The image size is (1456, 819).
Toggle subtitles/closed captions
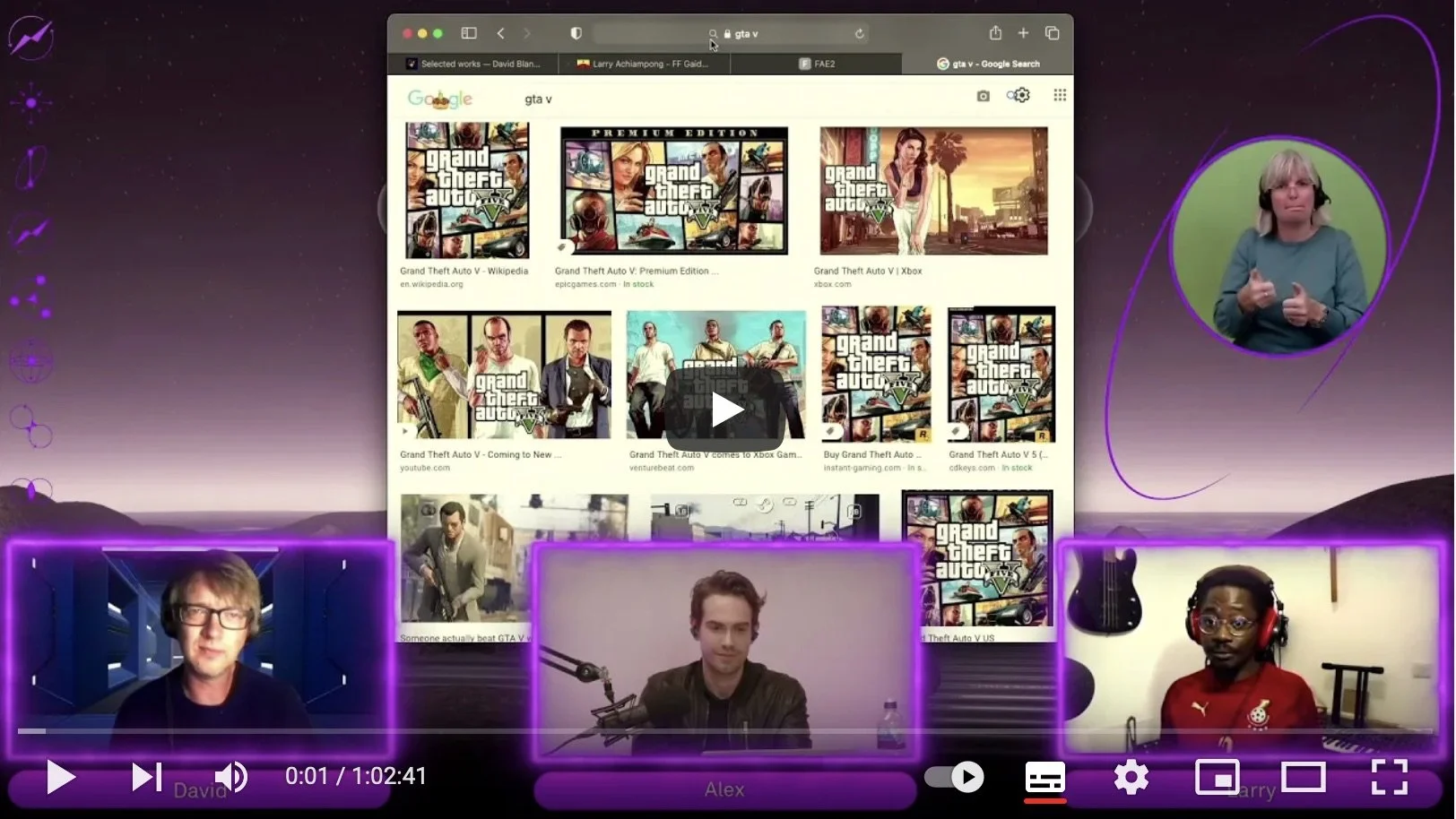point(1045,777)
